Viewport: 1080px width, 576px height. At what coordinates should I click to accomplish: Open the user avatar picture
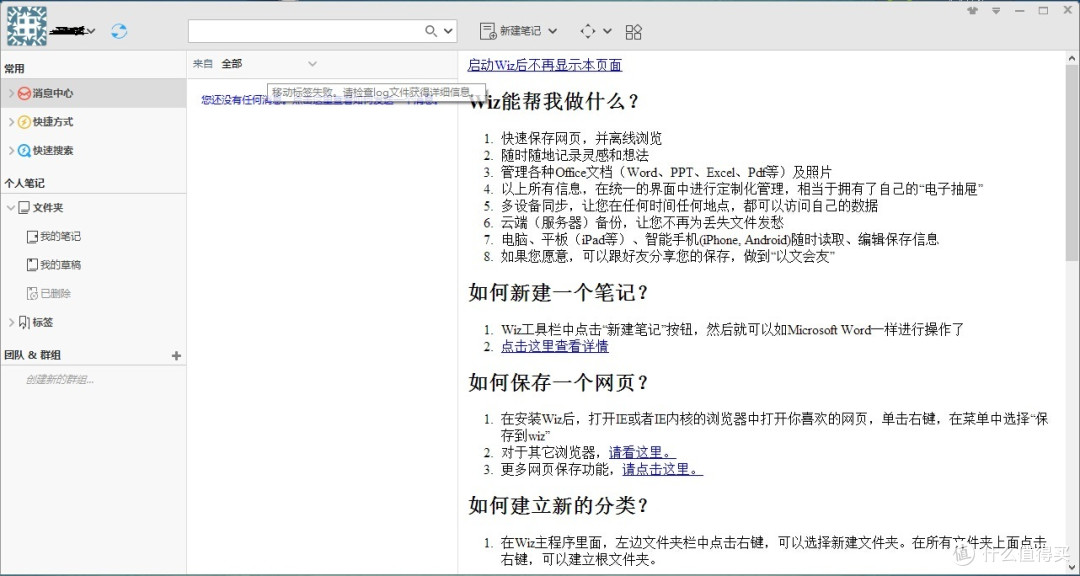(x=27, y=26)
